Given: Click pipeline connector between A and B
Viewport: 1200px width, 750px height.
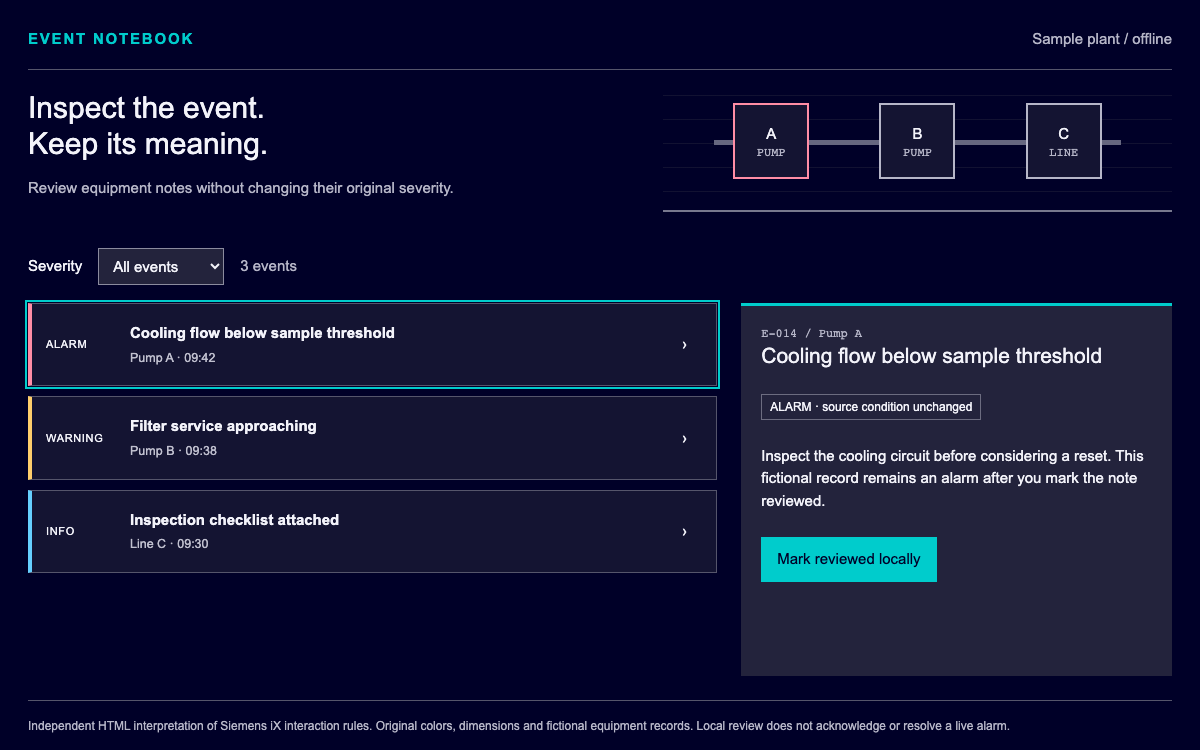Looking at the screenshot, I should pos(844,142).
